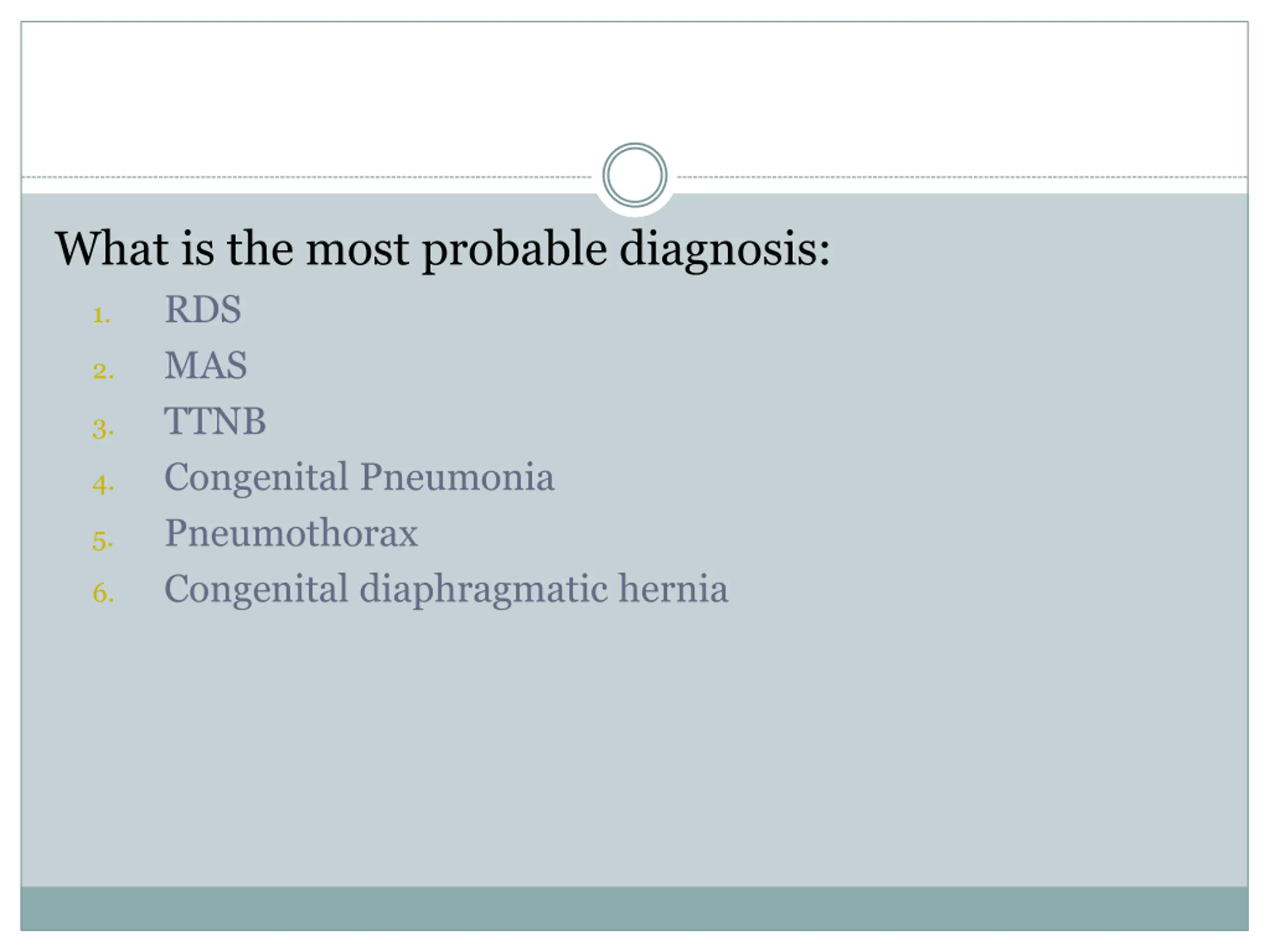
Task: Click the yellow list number "2."
Action: coord(103,371)
